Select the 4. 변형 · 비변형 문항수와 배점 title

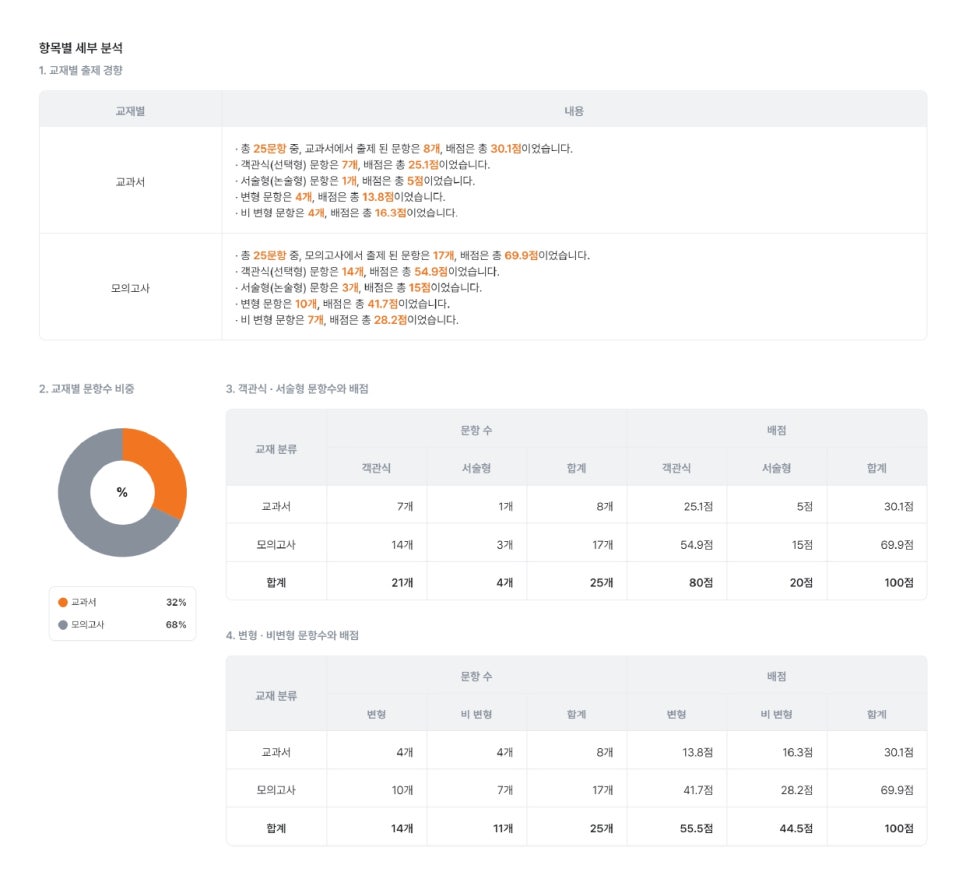(x=292, y=635)
